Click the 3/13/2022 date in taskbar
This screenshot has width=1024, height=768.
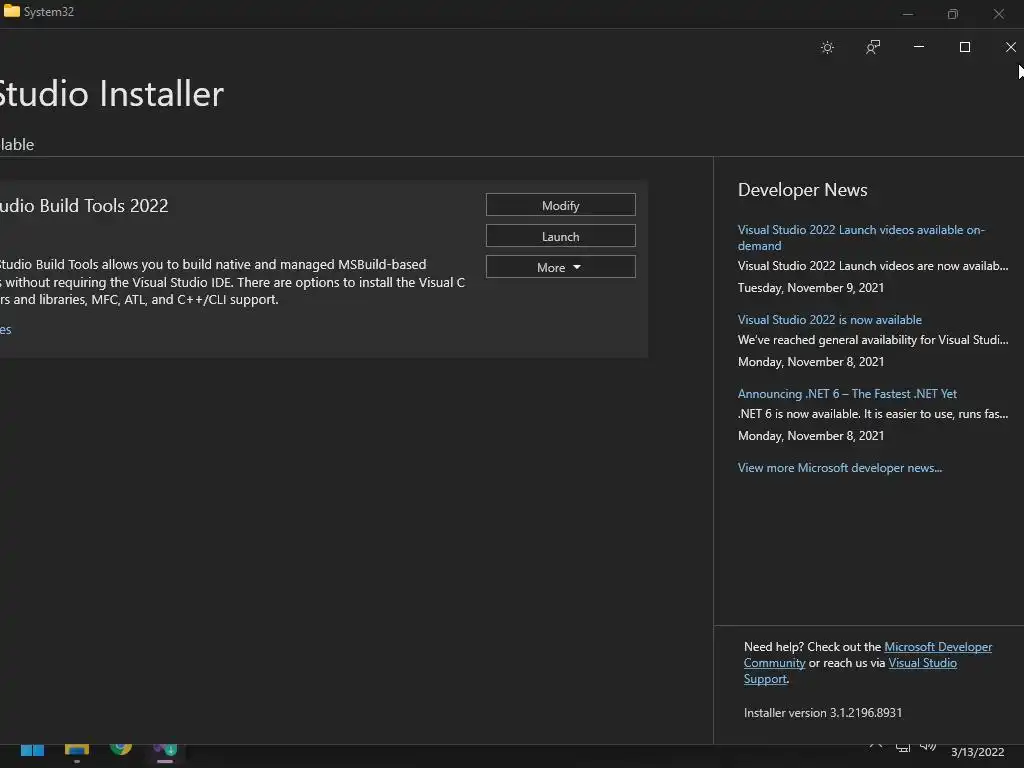point(977,752)
